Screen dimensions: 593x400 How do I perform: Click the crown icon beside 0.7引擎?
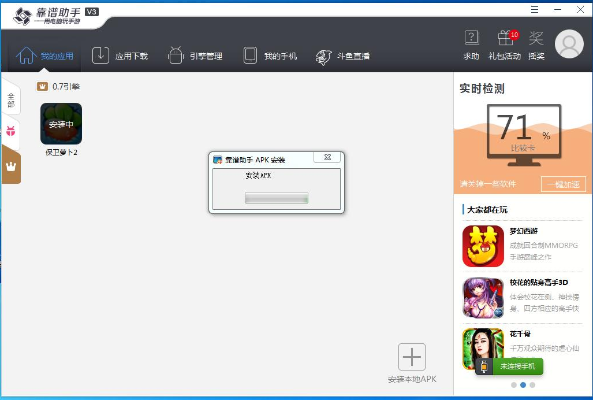click(42, 87)
